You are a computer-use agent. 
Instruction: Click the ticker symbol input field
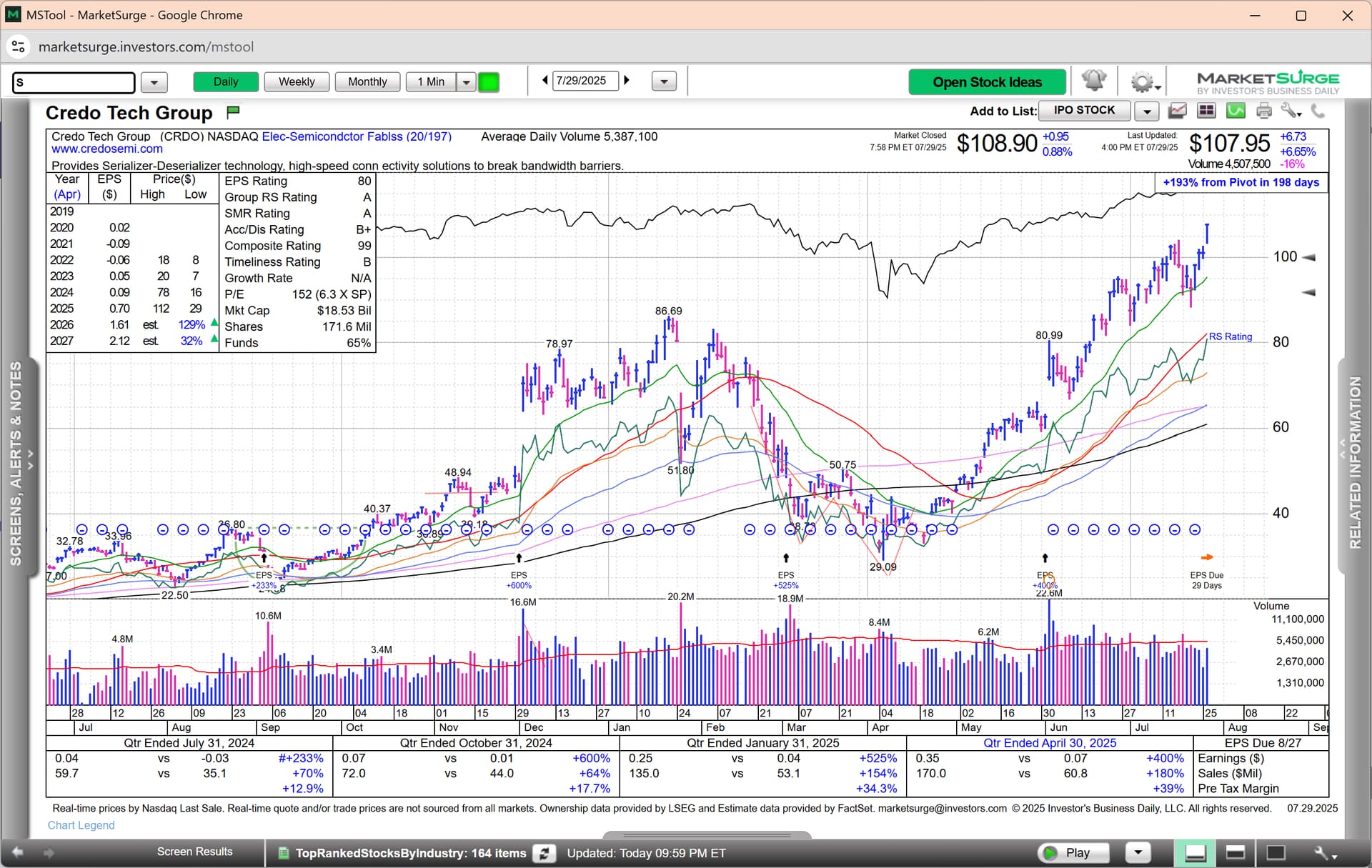tap(74, 82)
